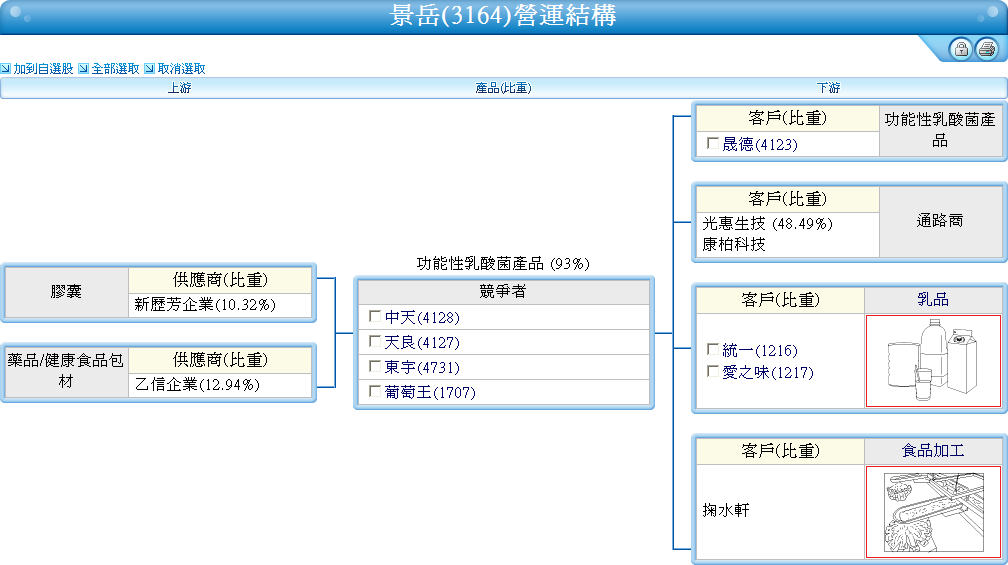Click the 食品加工 industry link
The image size is (1008, 565).
(x=933, y=451)
